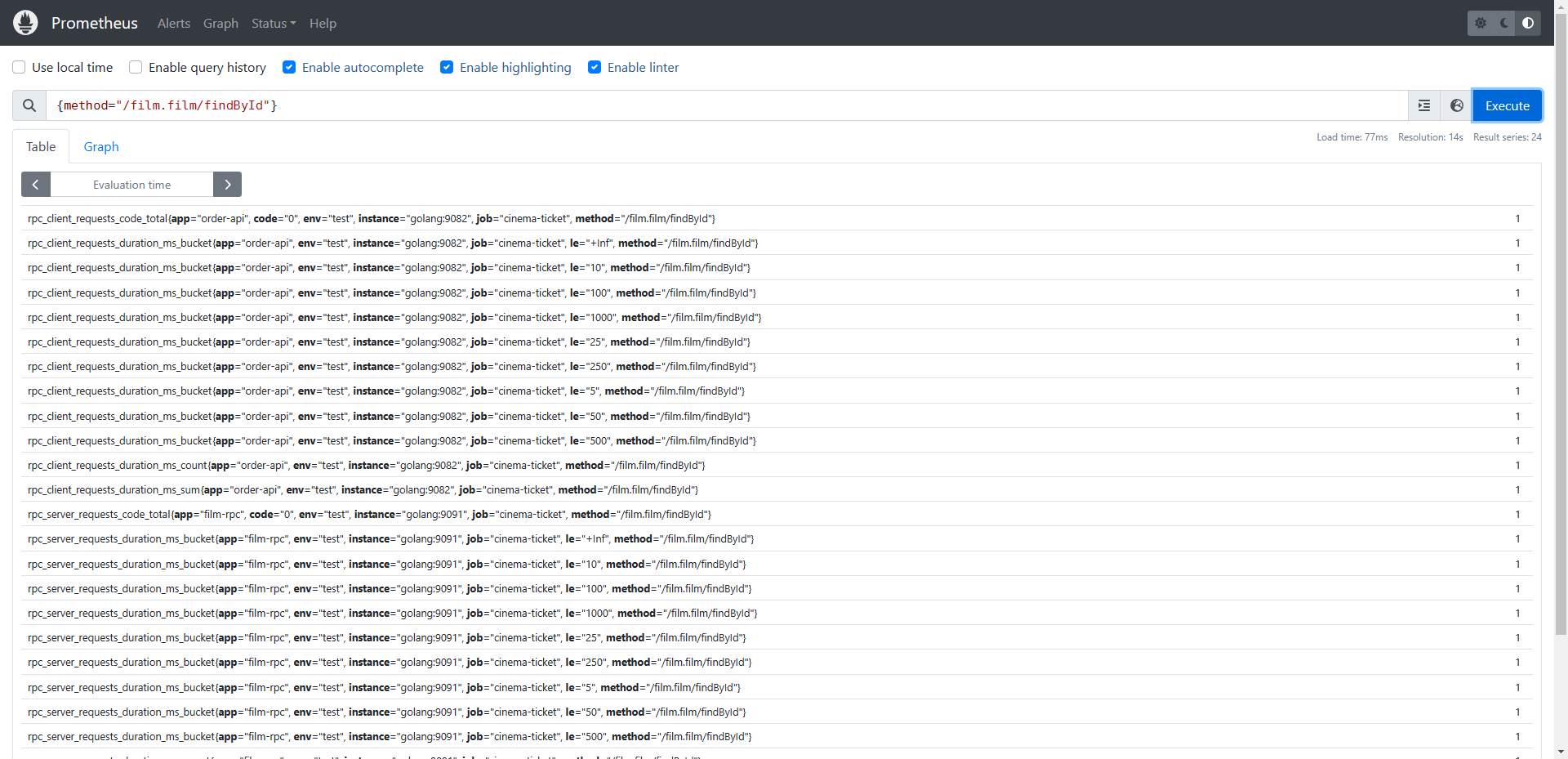Select server bucket row with le="10"

pyautogui.click(x=777, y=564)
